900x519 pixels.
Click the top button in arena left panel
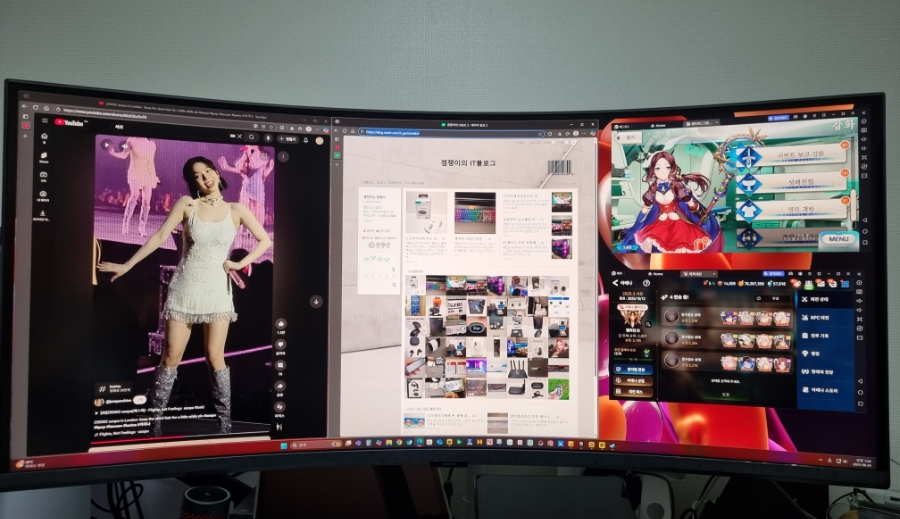(633, 369)
